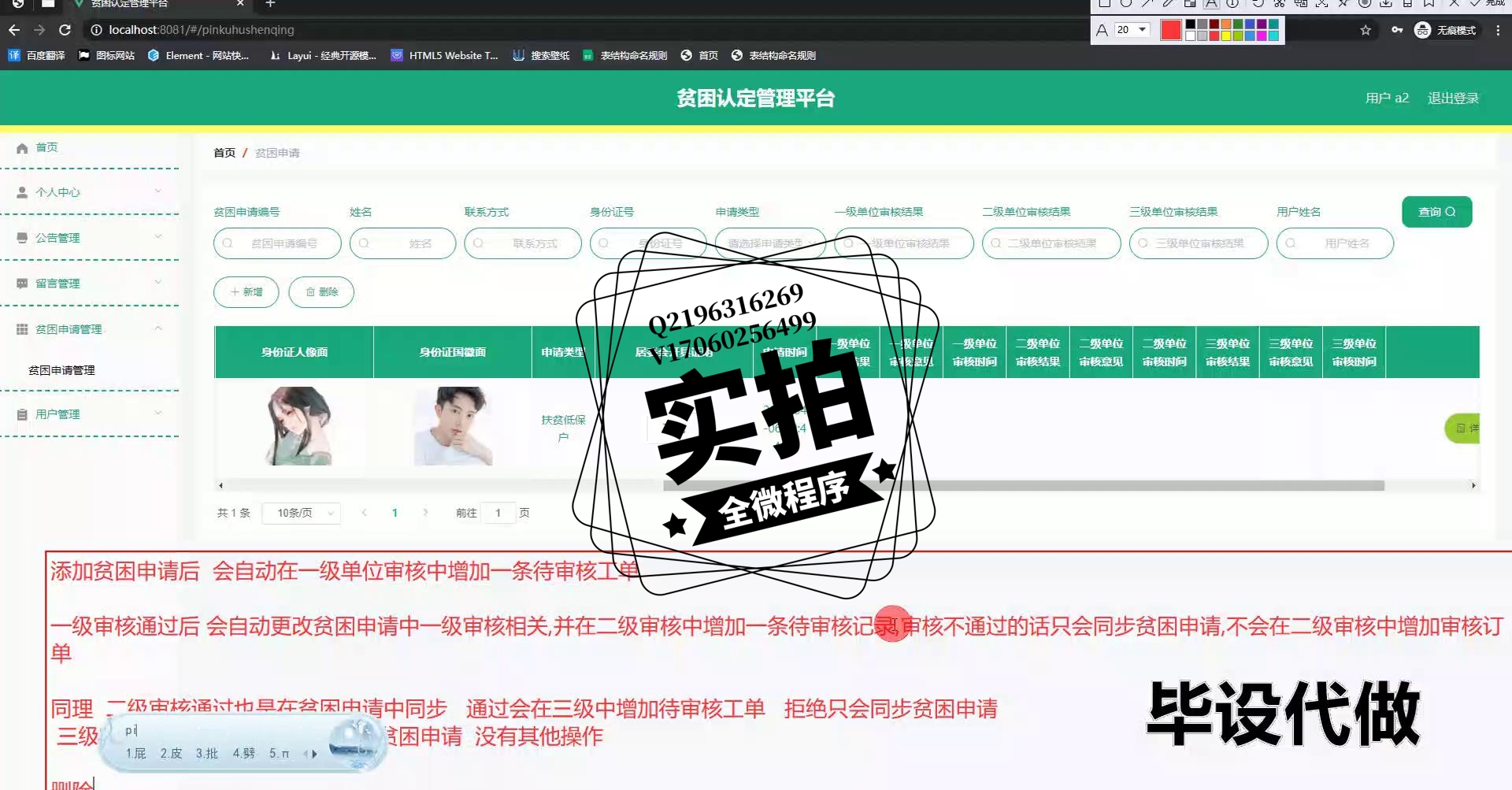Select page number 1 in pagination
Screen dimensions: 1512x790
pos(395,513)
